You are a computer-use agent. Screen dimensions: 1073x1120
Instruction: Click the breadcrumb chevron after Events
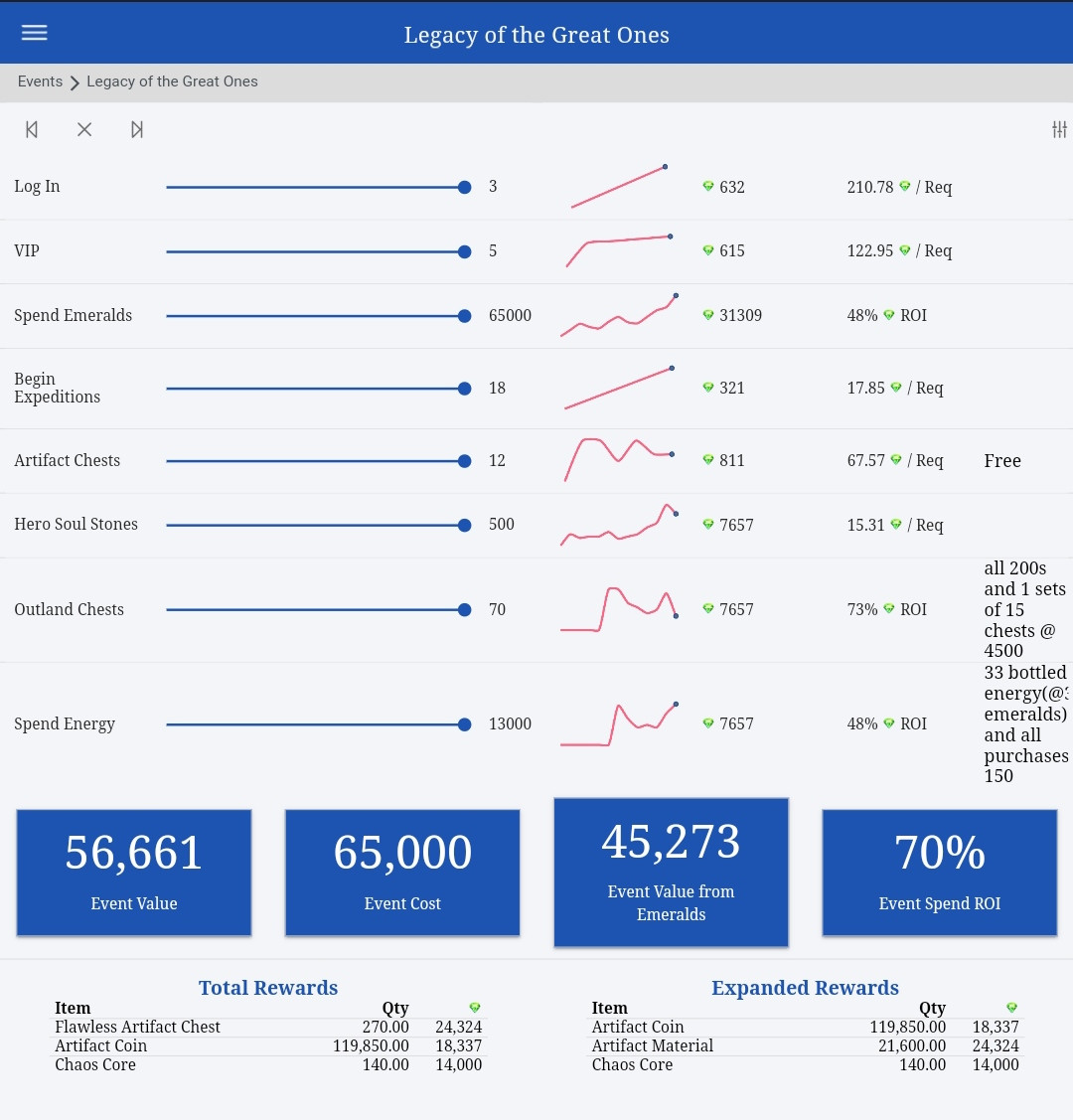coord(75,82)
